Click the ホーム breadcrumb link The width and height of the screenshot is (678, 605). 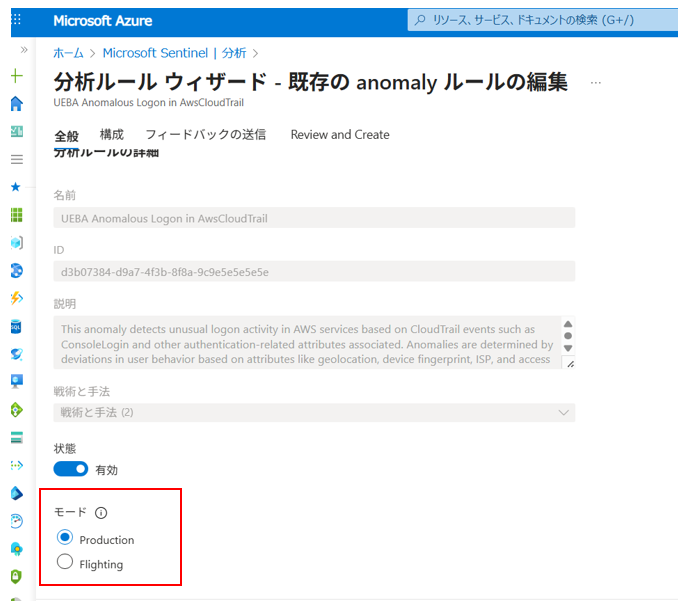[x=68, y=53]
